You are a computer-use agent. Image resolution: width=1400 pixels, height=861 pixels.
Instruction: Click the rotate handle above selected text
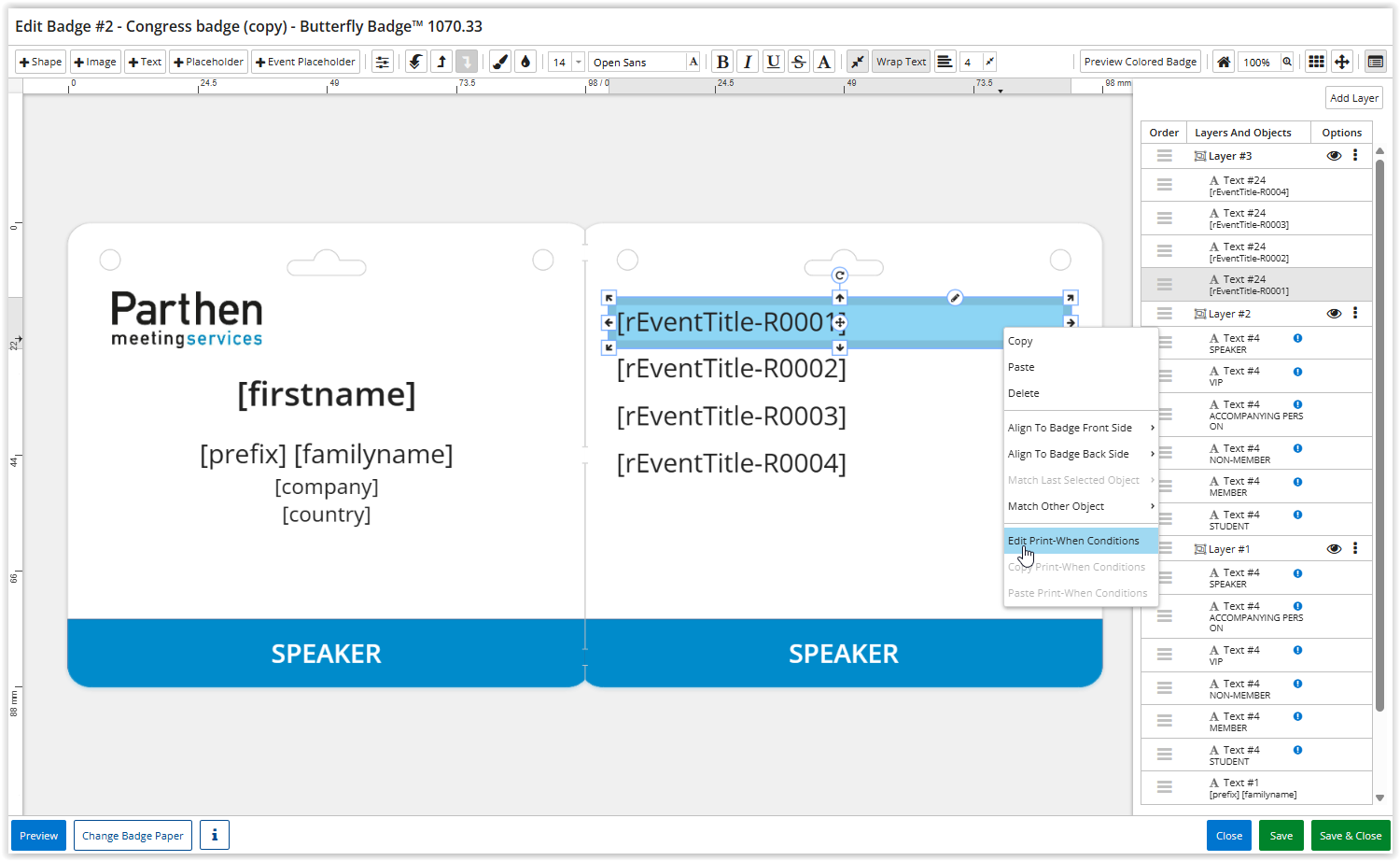click(840, 275)
